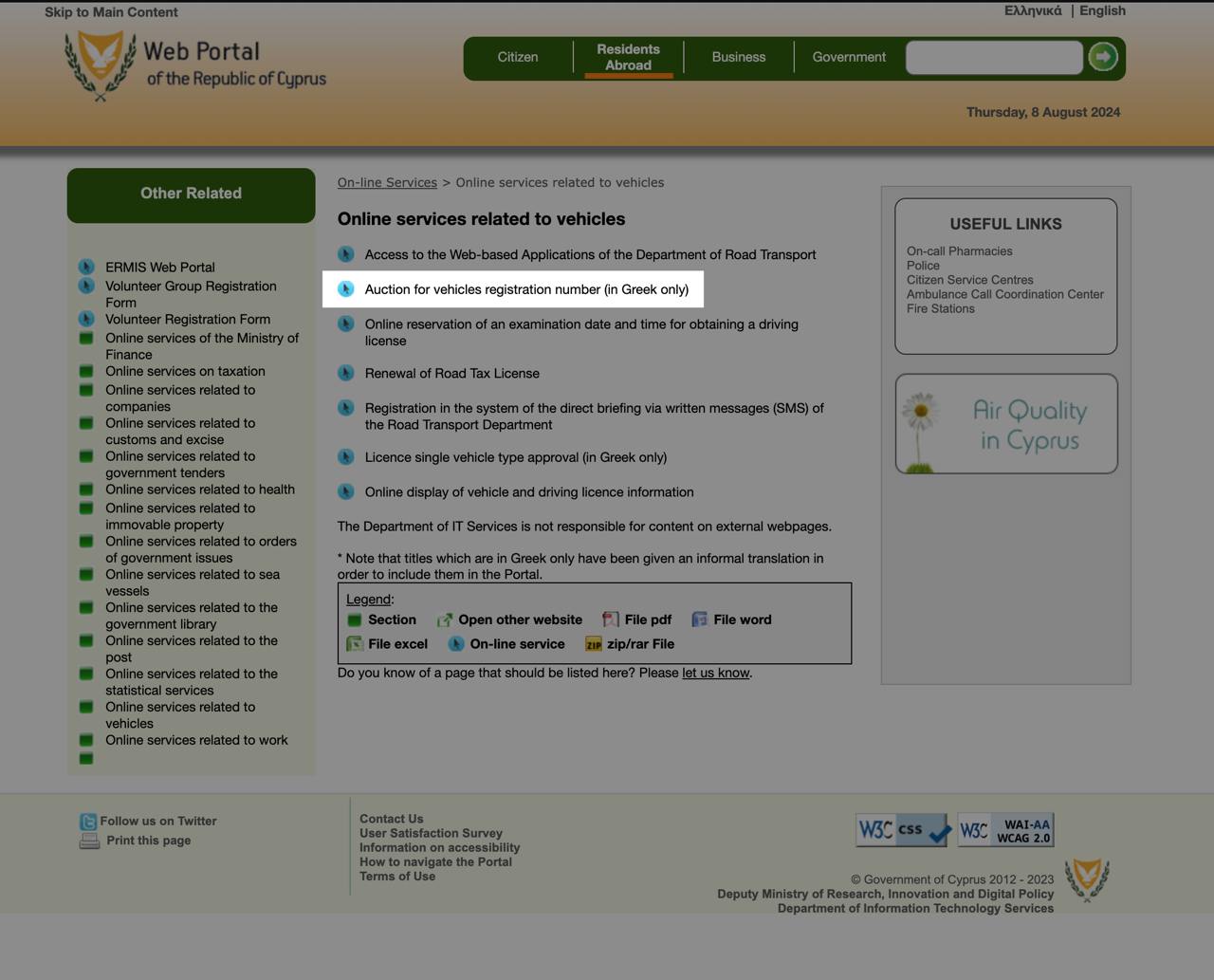Click the icon beside Renewal of Road Tax License
Viewport: 1214px width, 980px height.
pyautogui.click(x=346, y=373)
